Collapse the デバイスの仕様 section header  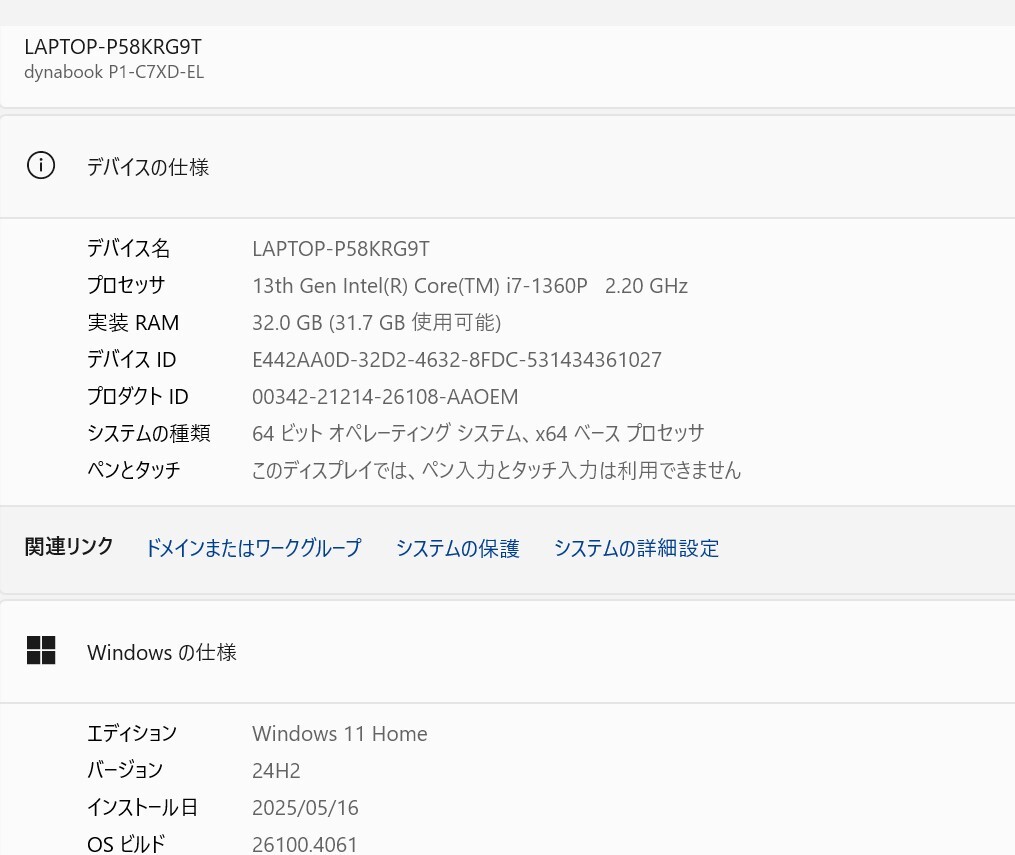[x=508, y=166]
